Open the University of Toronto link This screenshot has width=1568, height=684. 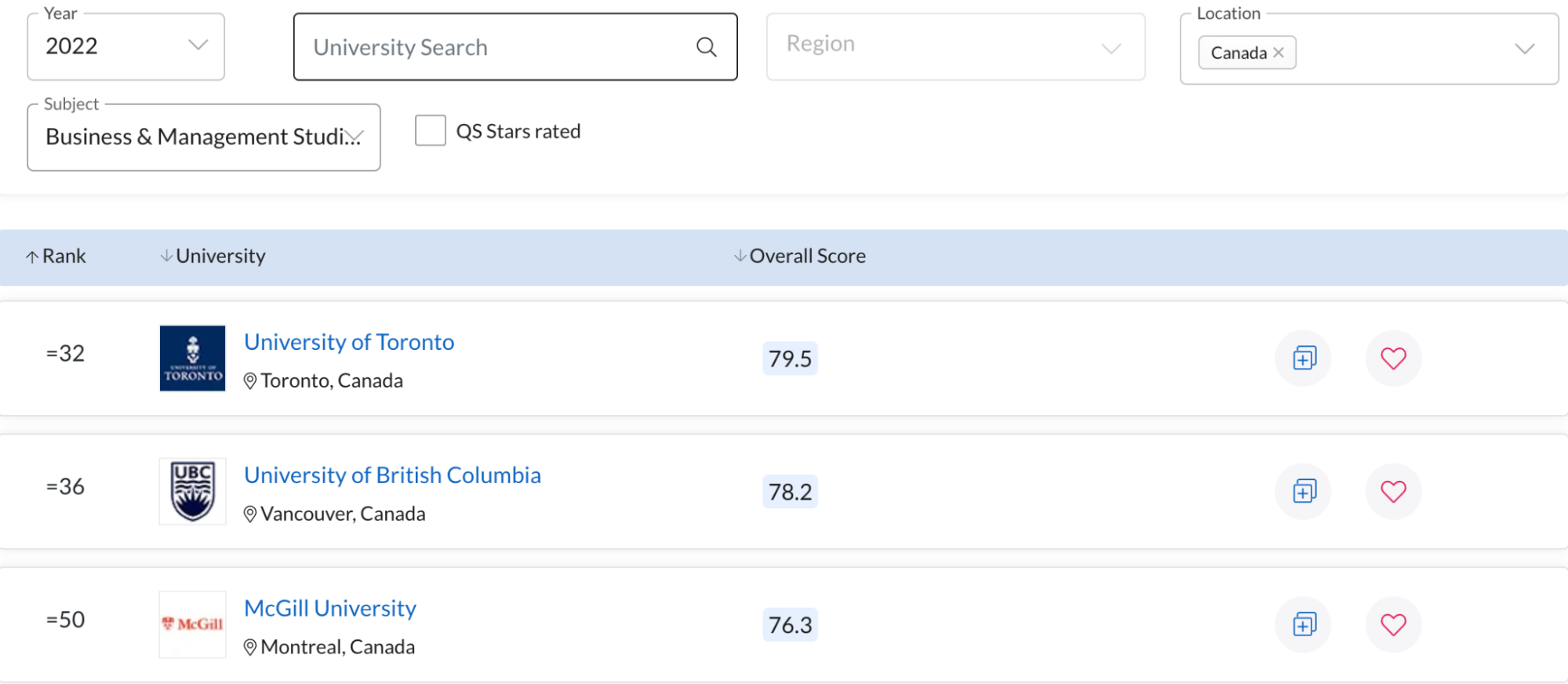349,342
